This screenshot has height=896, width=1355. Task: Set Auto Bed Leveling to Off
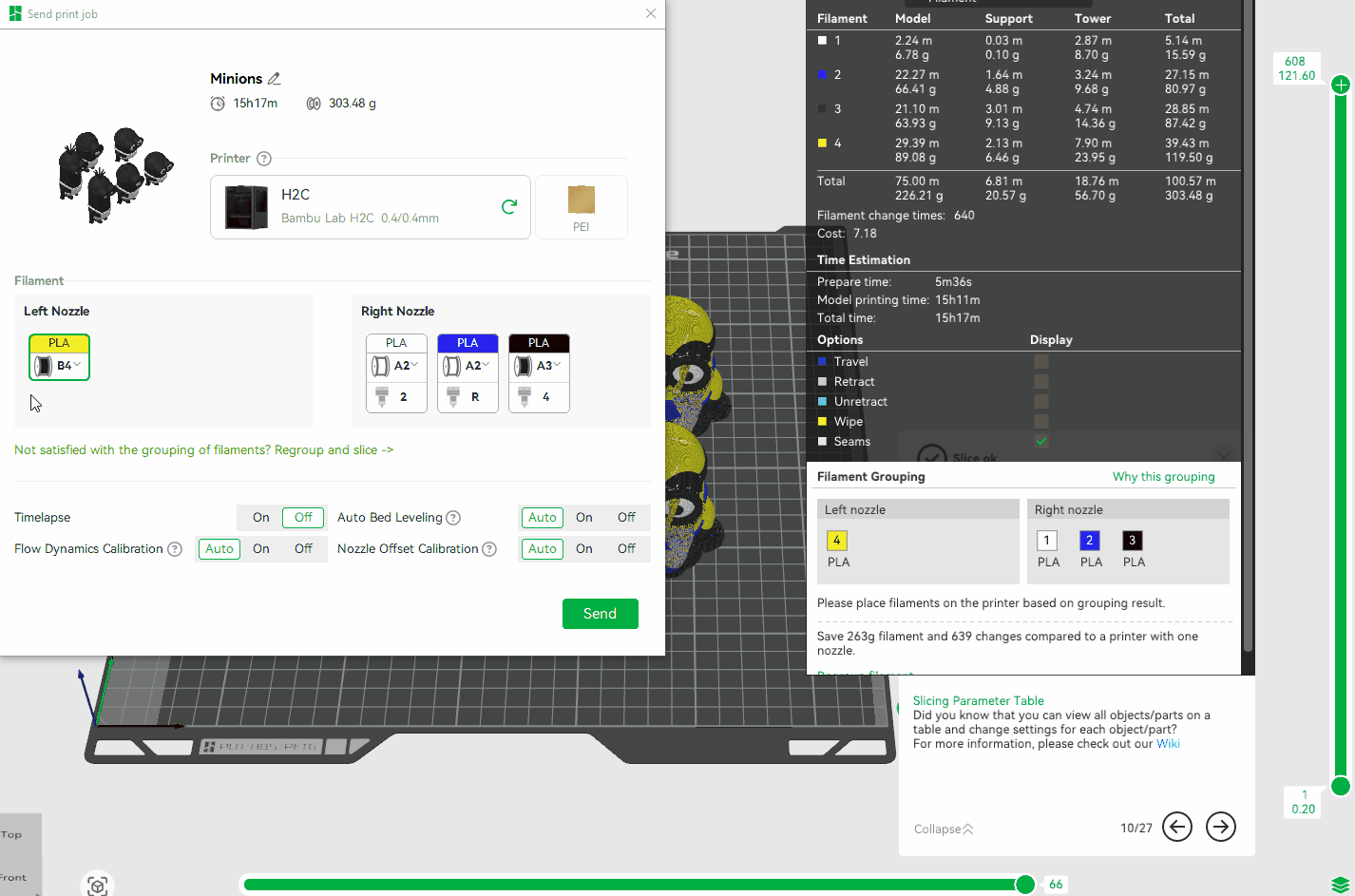tap(626, 518)
